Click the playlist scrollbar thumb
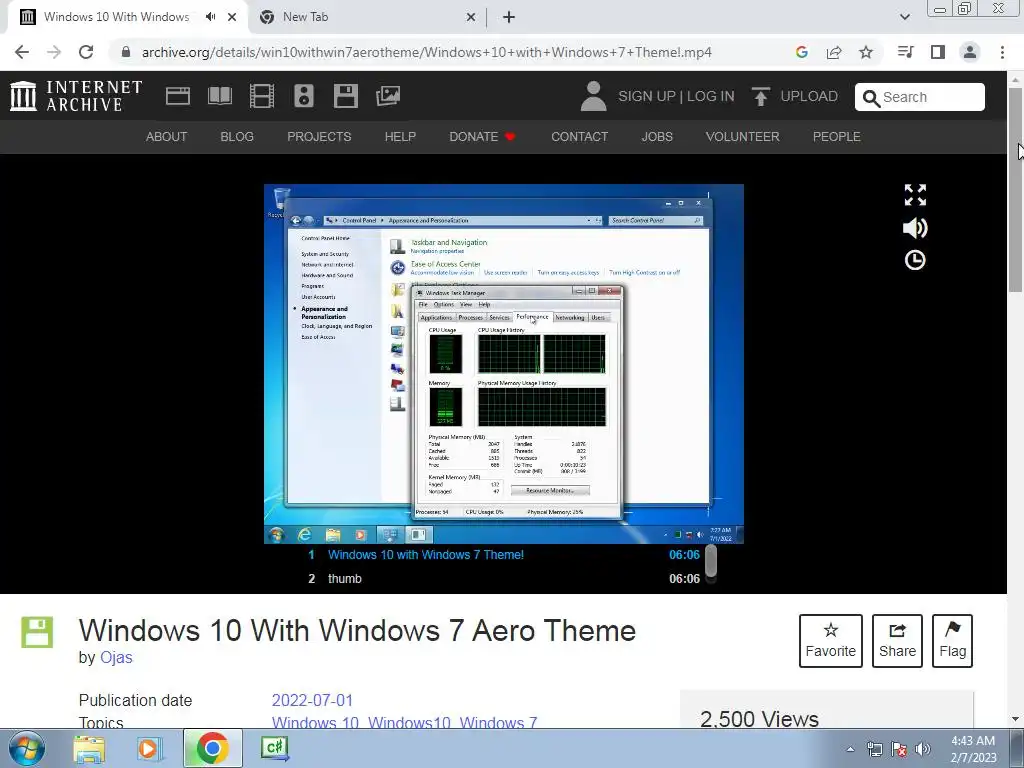The height and width of the screenshot is (768, 1024). point(711,562)
